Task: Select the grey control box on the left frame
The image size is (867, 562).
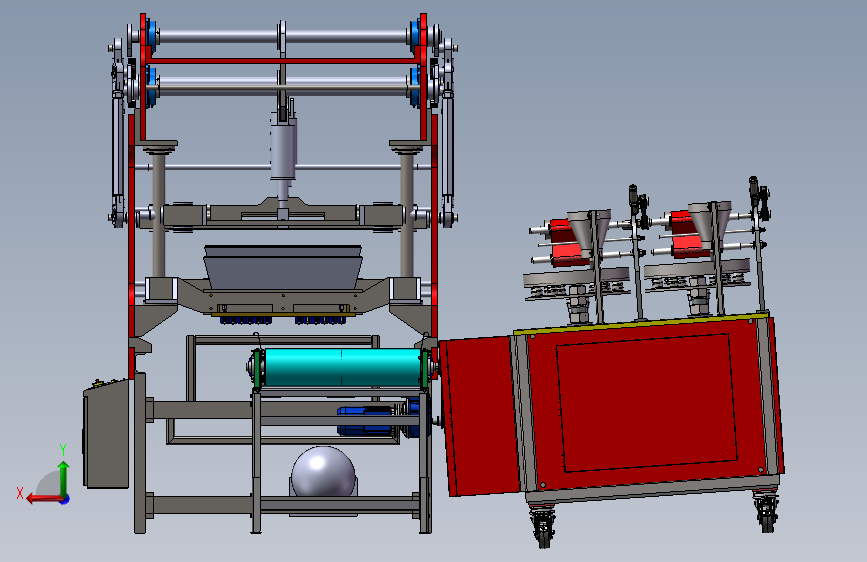Action: 106,435
